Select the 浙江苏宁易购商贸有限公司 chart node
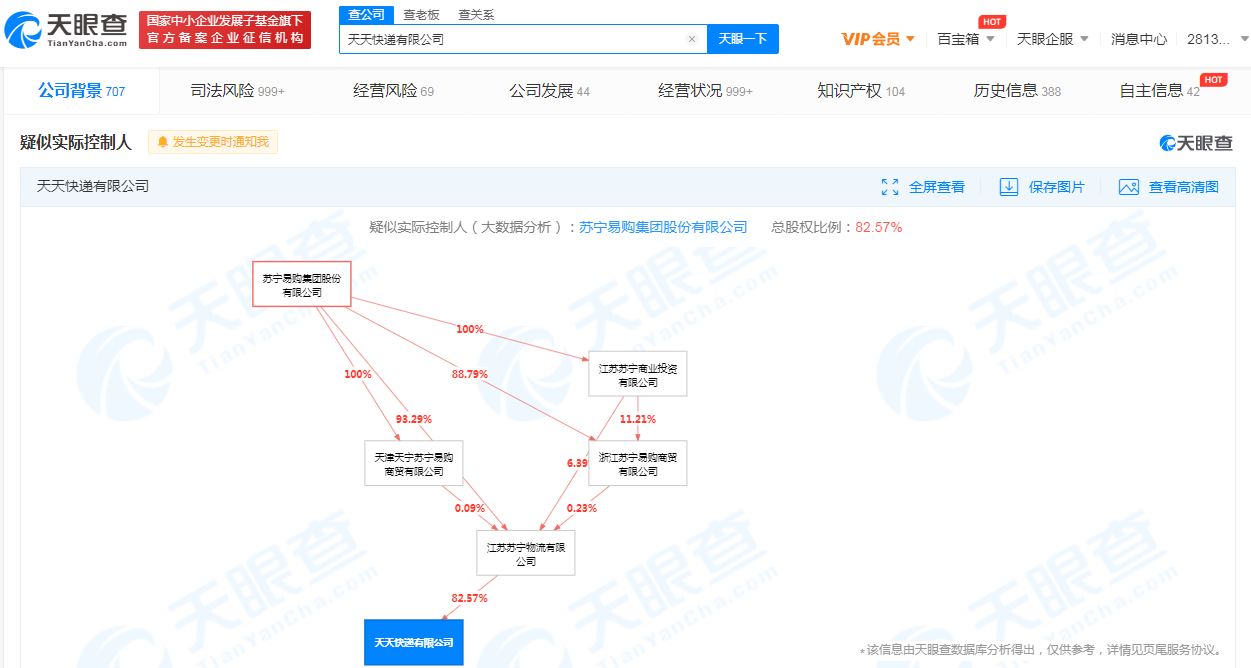The width and height of the screenshot is (1251, 668). 637,463
